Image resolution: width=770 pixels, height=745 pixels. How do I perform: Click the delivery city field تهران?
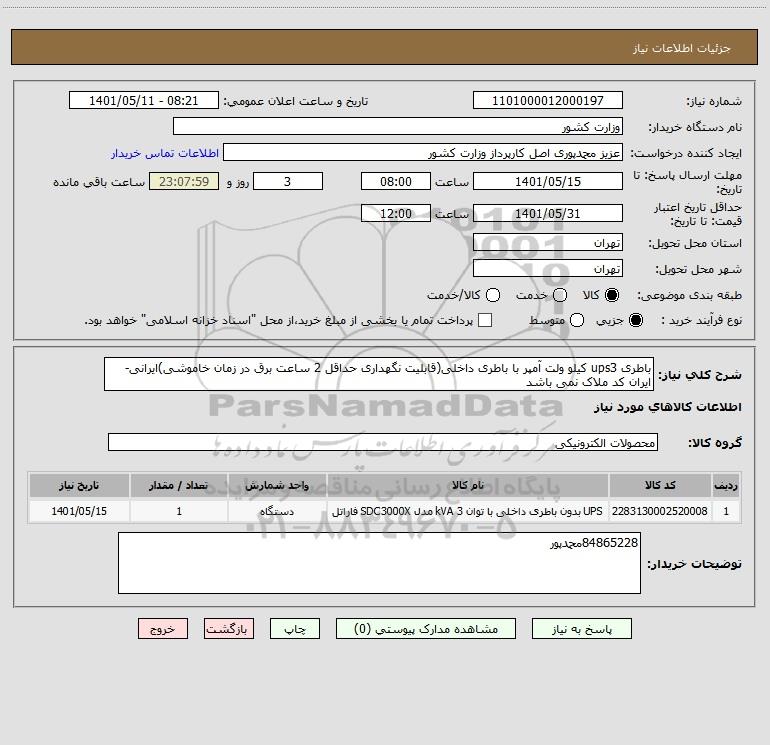click(548, 268)
